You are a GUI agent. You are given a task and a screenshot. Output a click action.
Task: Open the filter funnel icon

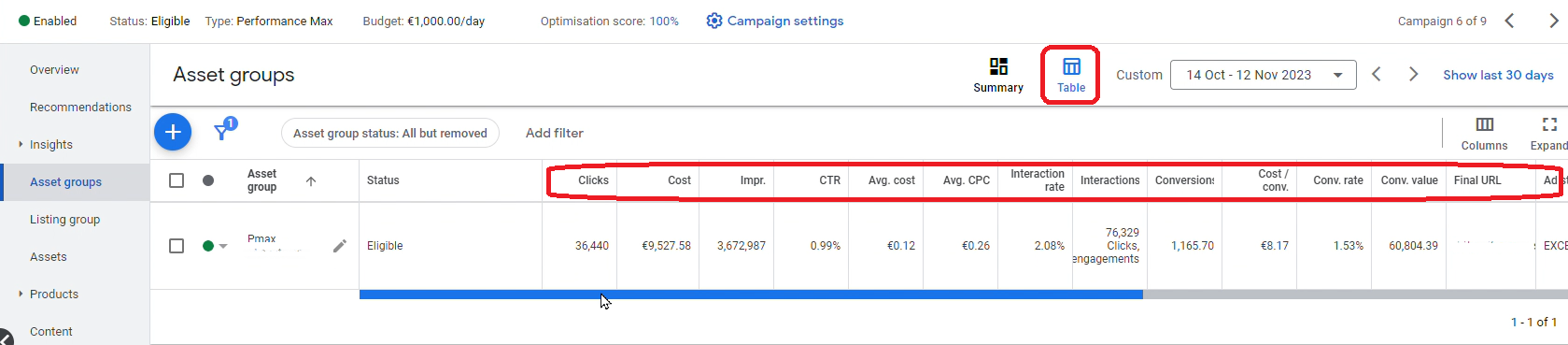coord(222,132)
